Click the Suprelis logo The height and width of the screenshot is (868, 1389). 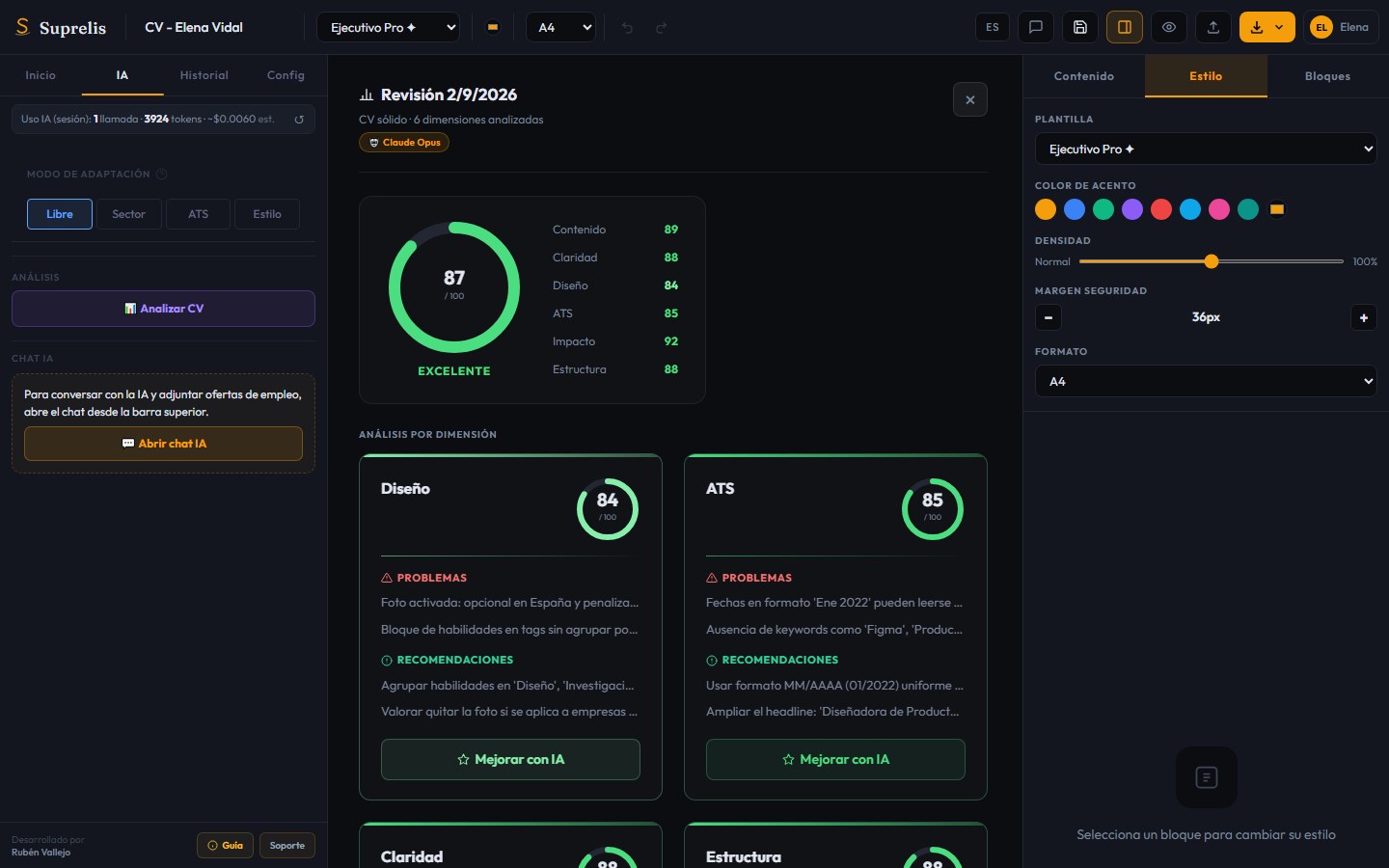[60, 27]
